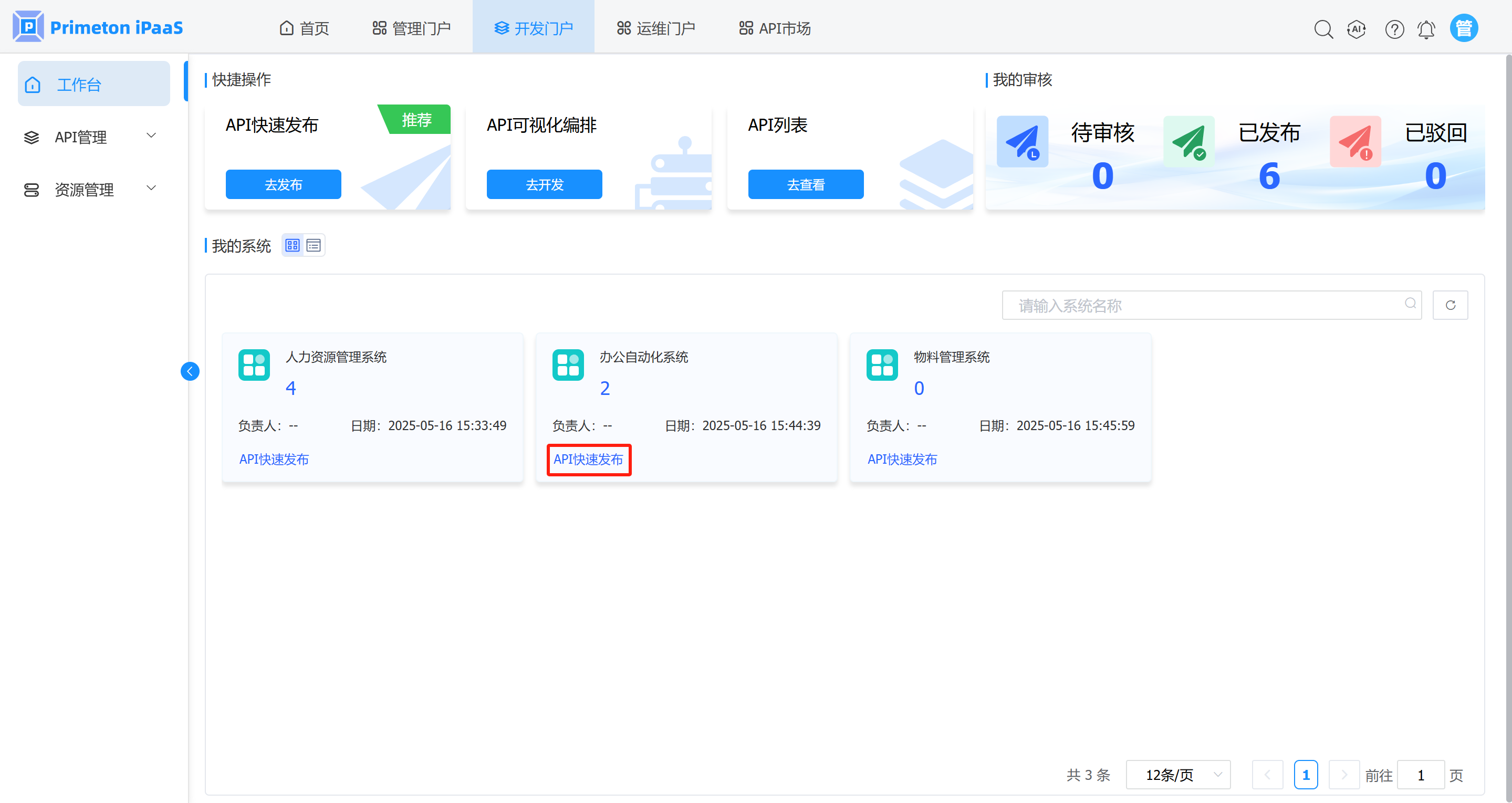
Task: Click the search magnifier icon in header
Action: tap(1323, 28)
